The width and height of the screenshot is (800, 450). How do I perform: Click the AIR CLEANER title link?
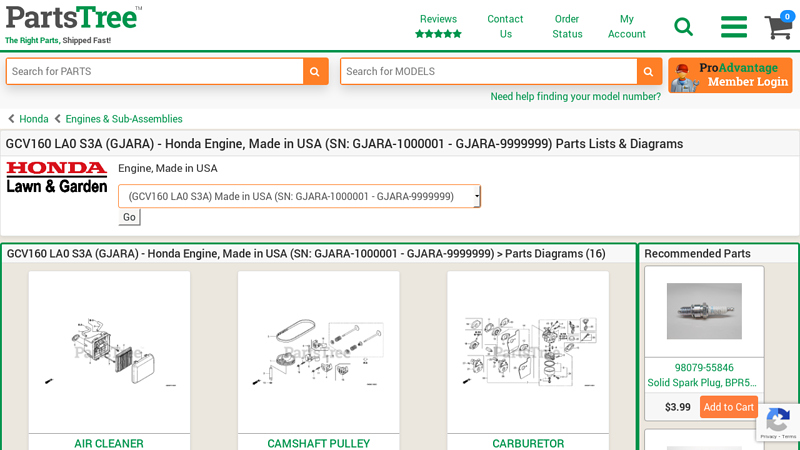click(x=109, y=443)
